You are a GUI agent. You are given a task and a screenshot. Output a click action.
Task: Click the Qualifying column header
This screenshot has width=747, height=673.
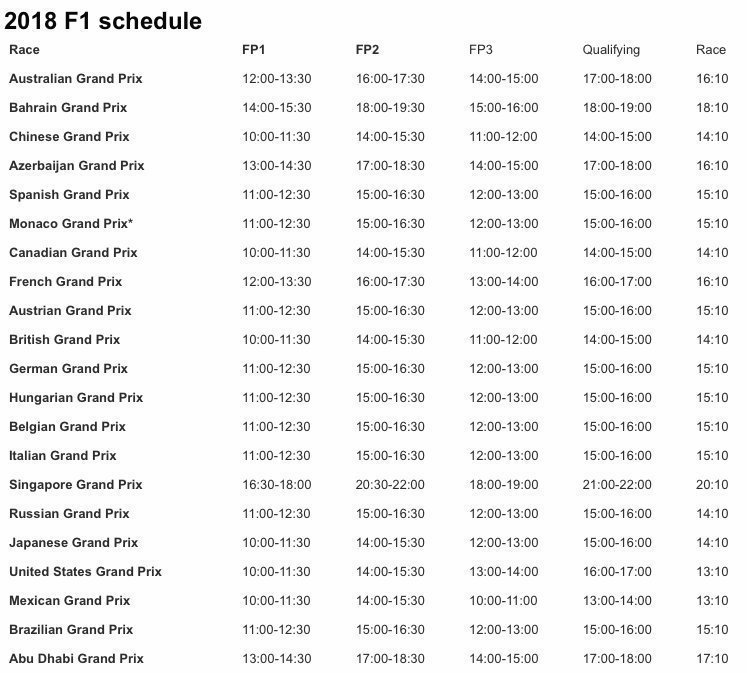pos(611,50)
